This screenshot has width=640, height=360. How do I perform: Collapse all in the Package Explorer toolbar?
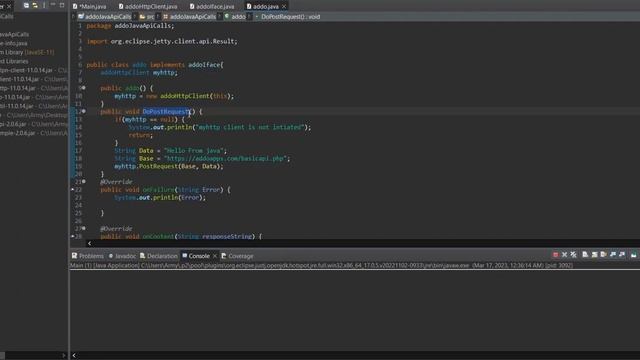[26, 5]
